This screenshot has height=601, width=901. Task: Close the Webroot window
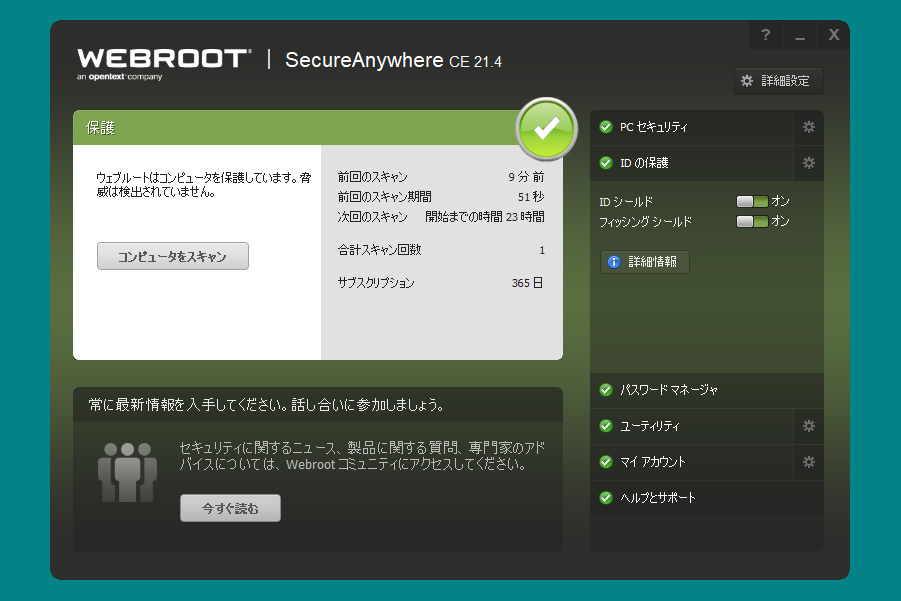pyautogui.click(x=834, y=35)
